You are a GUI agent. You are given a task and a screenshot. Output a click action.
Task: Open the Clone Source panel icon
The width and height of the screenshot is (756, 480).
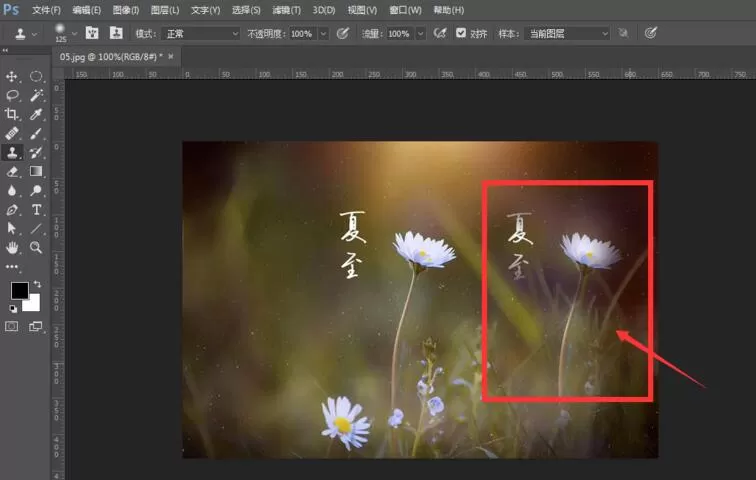tap(116, 33)
